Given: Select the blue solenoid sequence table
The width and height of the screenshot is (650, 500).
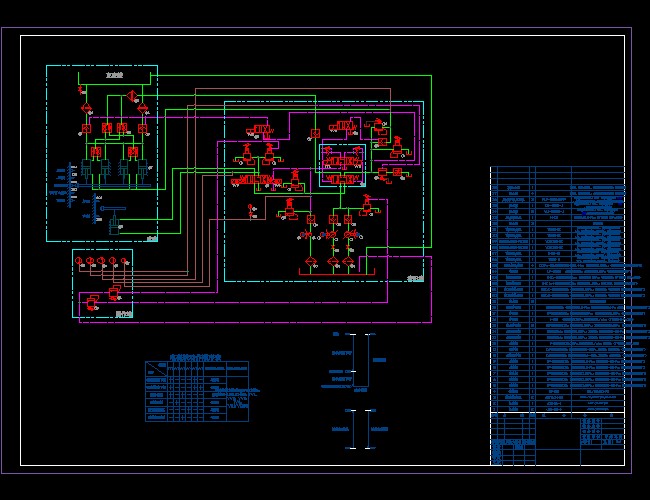Looking at the screenshot, I should pos(197,391).
